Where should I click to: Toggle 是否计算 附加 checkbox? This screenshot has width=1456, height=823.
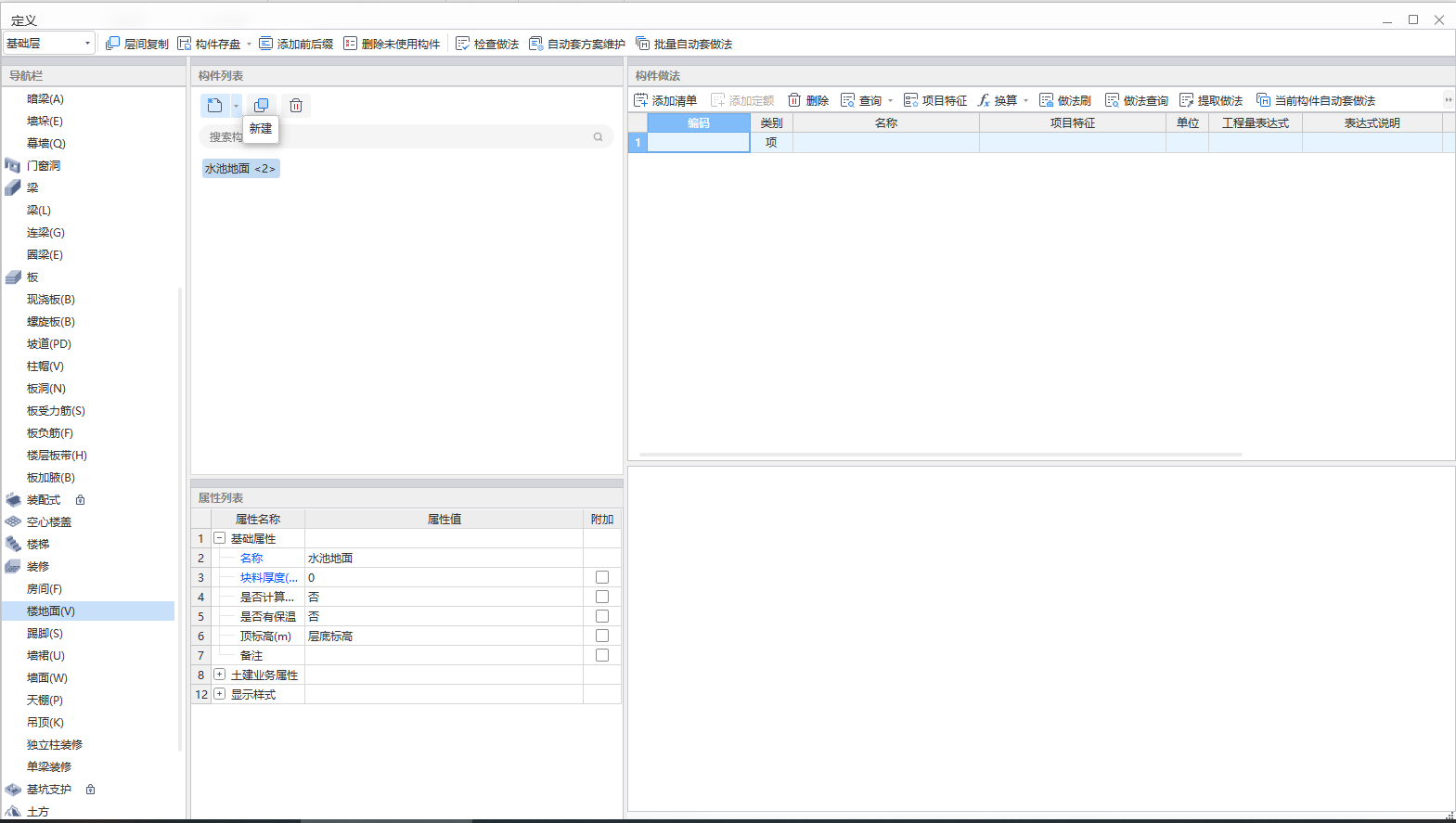click(x=602, y=597)
